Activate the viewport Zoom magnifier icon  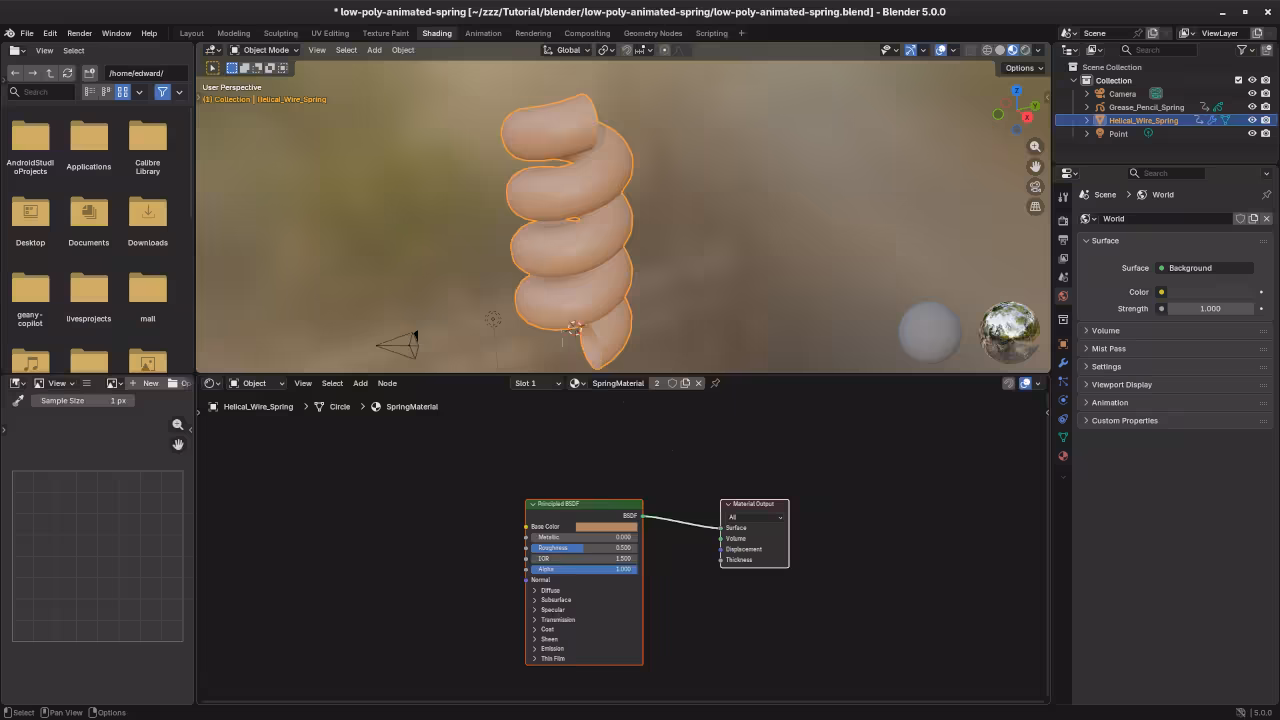click(1036, 146)
